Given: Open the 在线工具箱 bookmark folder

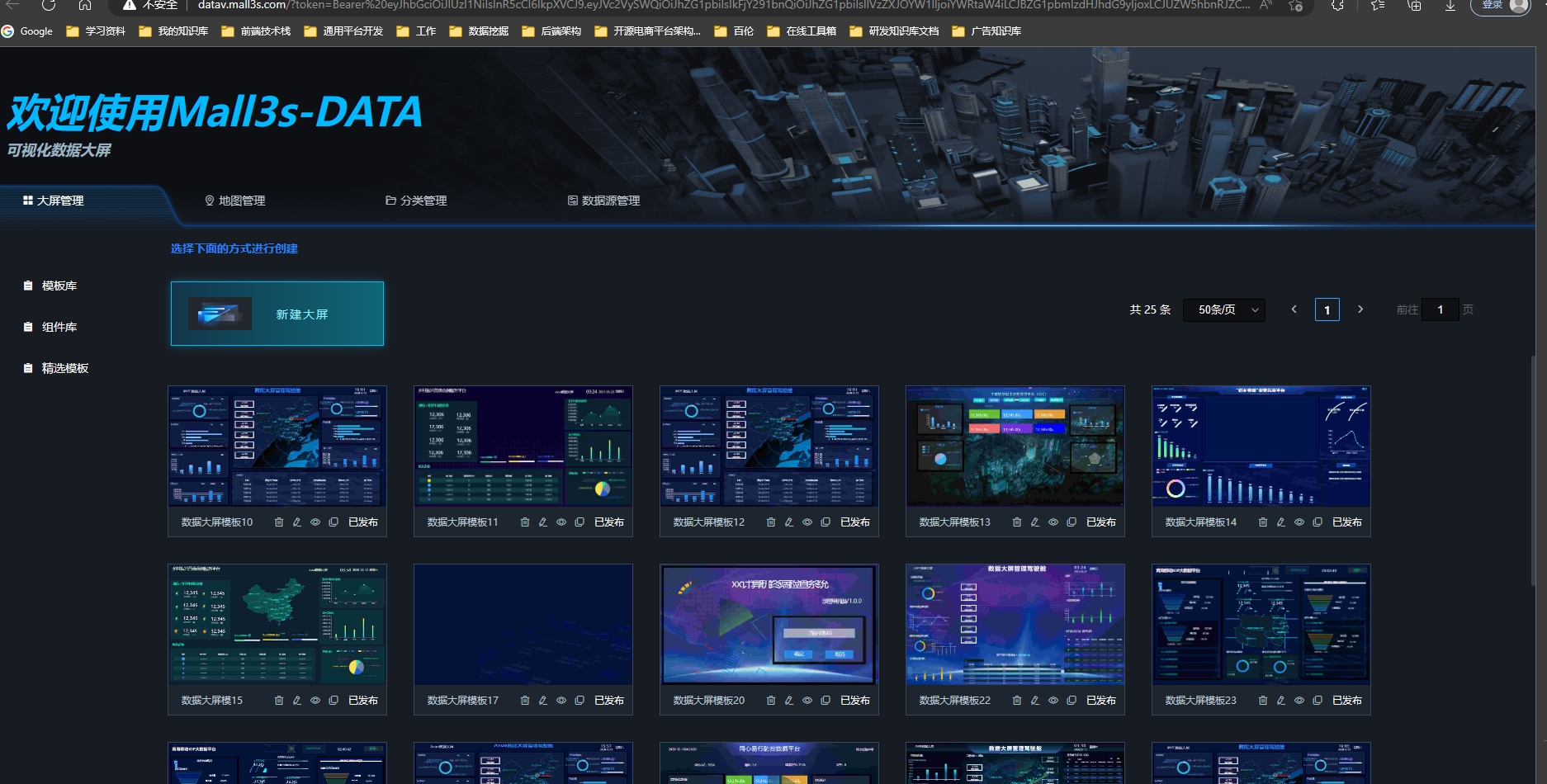Looking at the screenshot, I should coord(802,31).
